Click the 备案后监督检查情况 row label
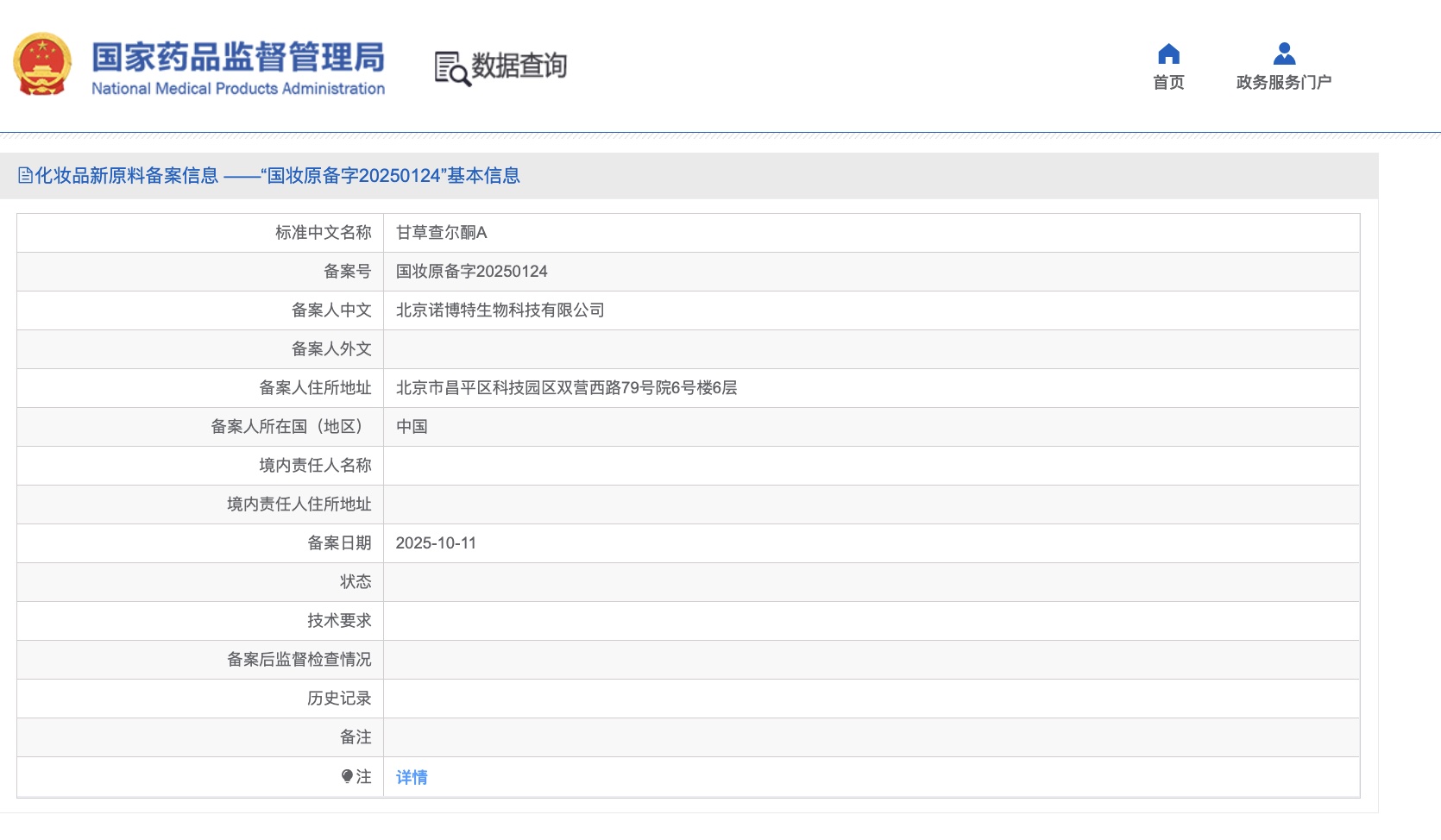Image resolution: width=1441 pixels, height=840 pixels. (x=299, y=660)
